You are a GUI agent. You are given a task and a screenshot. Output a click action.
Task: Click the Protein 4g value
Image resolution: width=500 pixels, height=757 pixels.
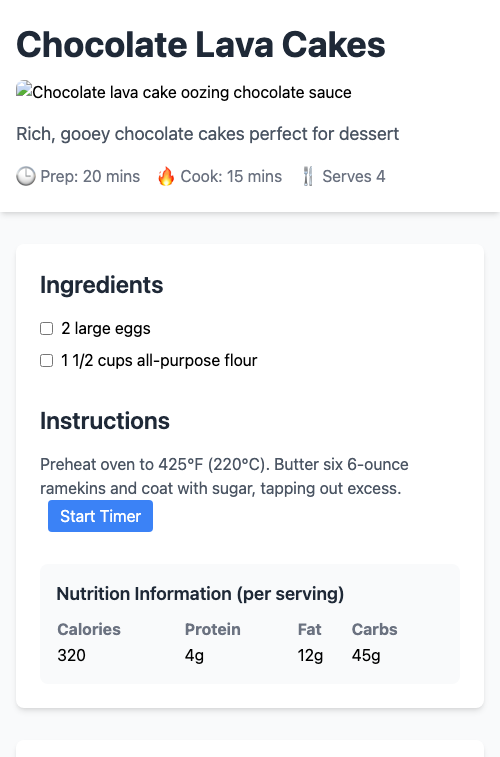[x=194, y=656]
